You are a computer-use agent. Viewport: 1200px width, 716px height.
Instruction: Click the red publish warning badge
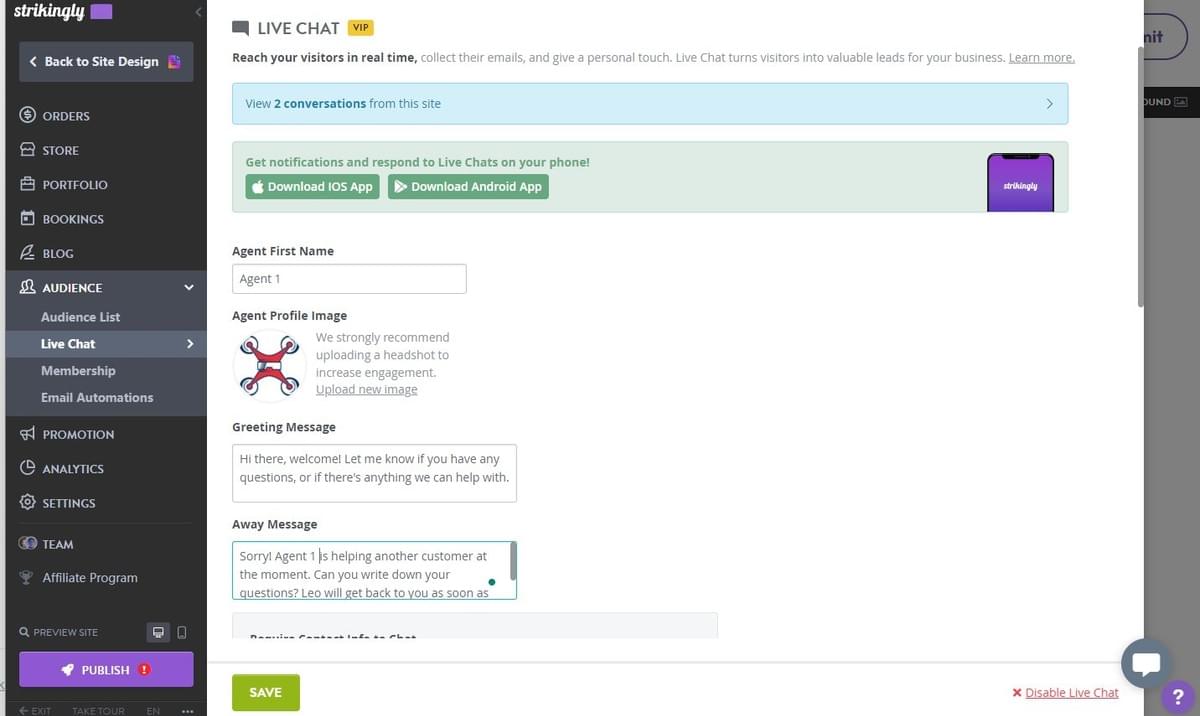(145, 669)
